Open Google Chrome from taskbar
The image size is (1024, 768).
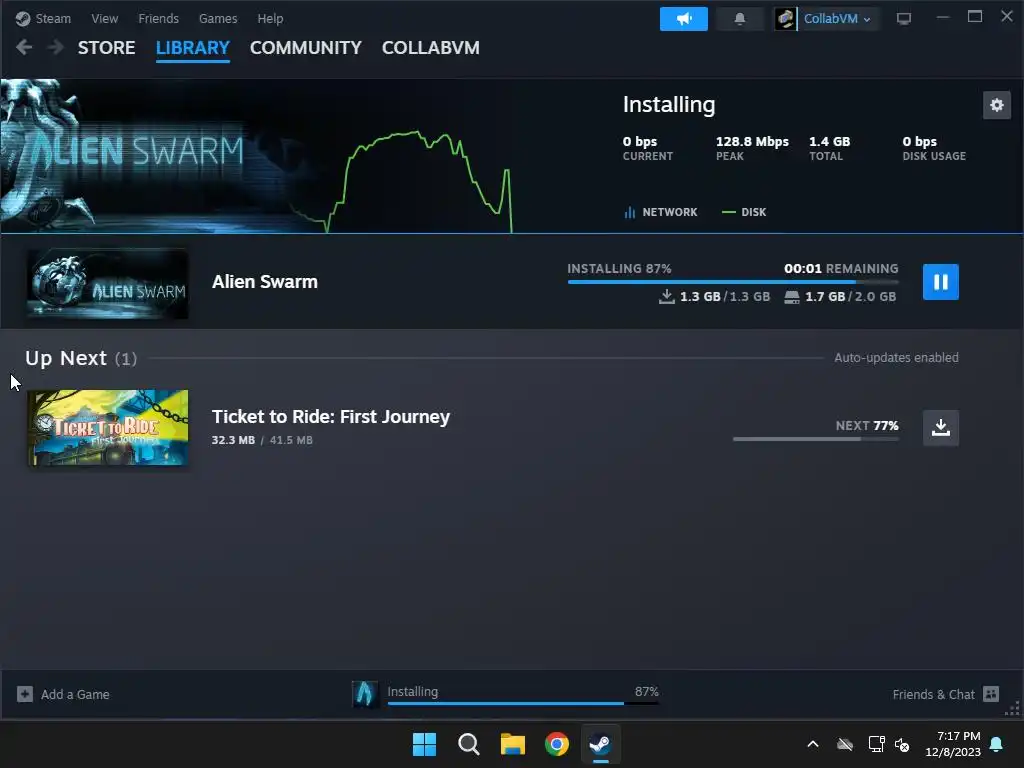pyautogui.click(x=557, y=744)
